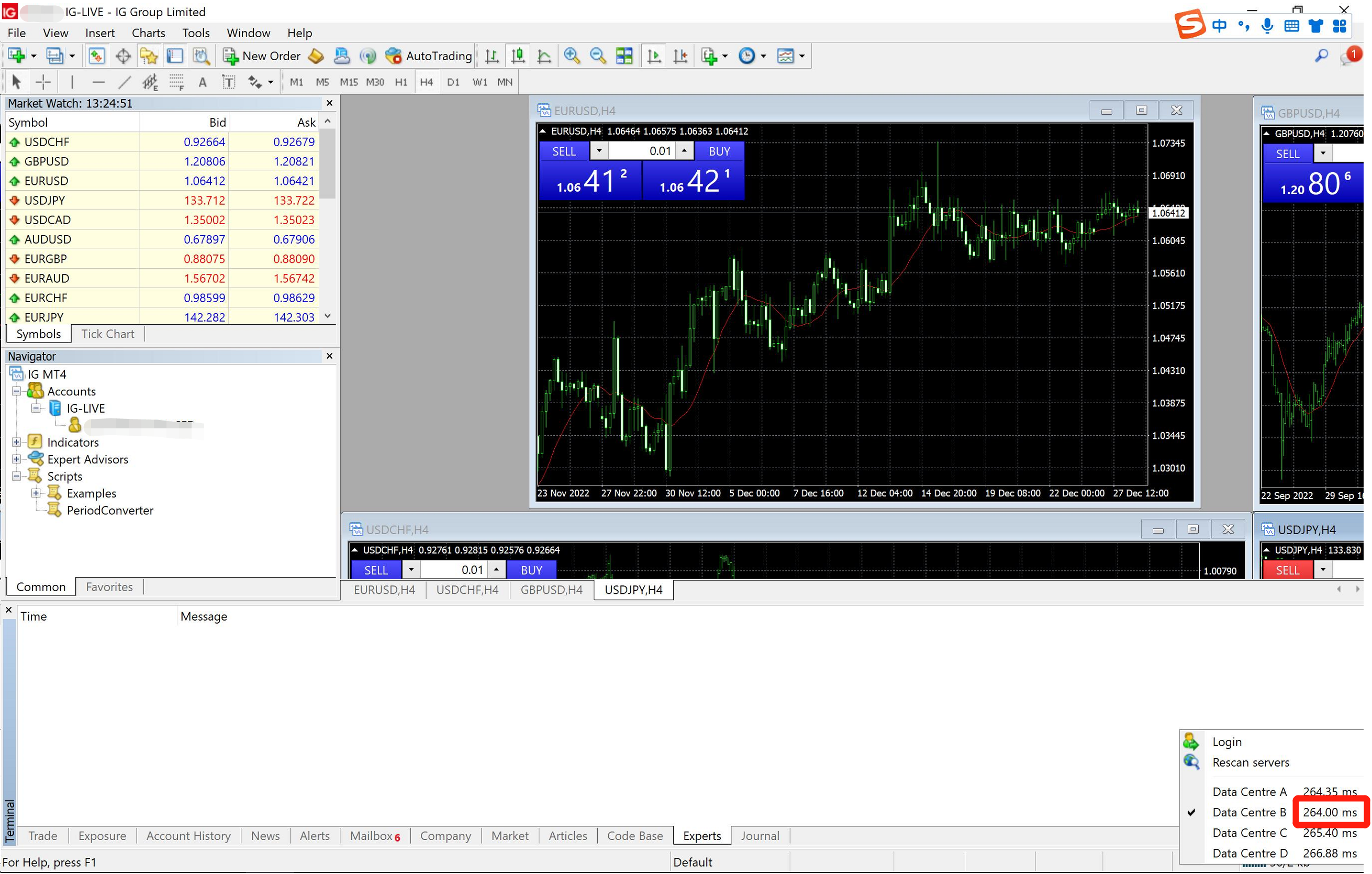The width and height of the screenshot is (1372, 874).
Task: Click SELL on the EURUSD chart
Action: 564,152
